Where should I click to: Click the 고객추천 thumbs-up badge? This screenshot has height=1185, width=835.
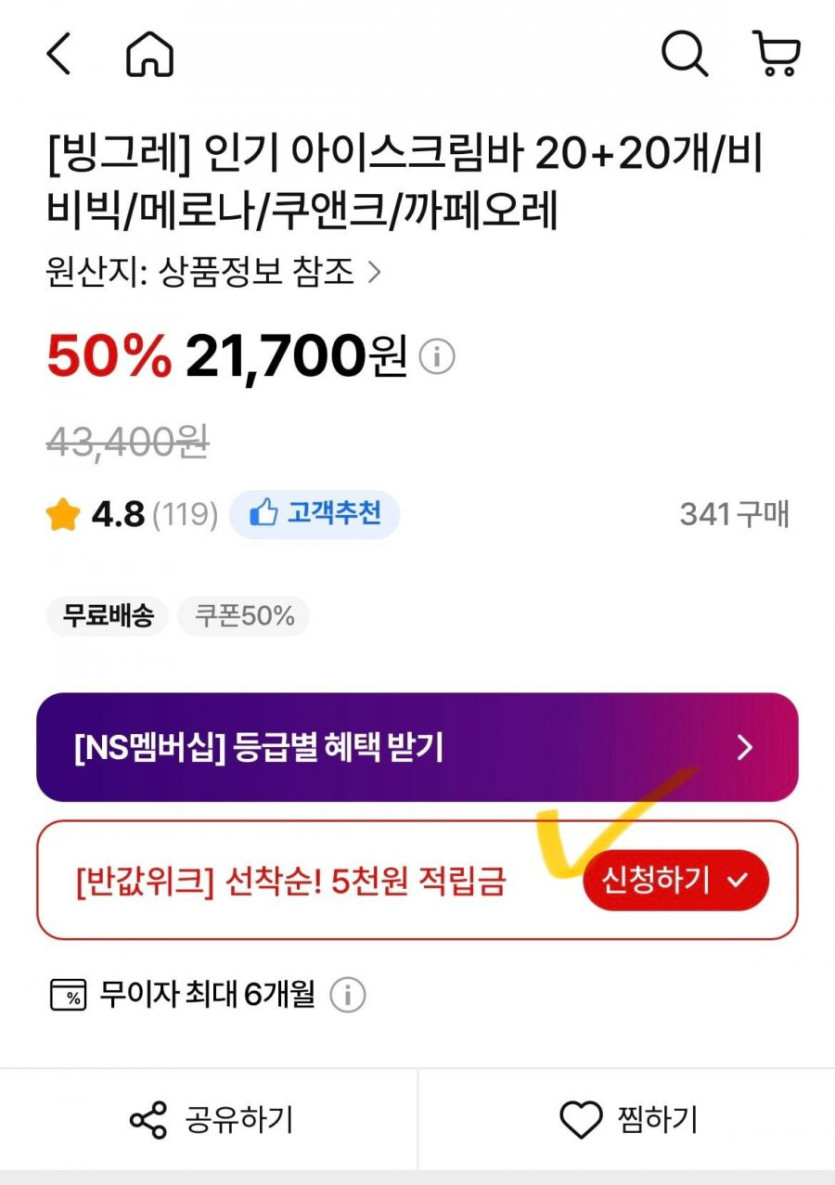point(314,515)
